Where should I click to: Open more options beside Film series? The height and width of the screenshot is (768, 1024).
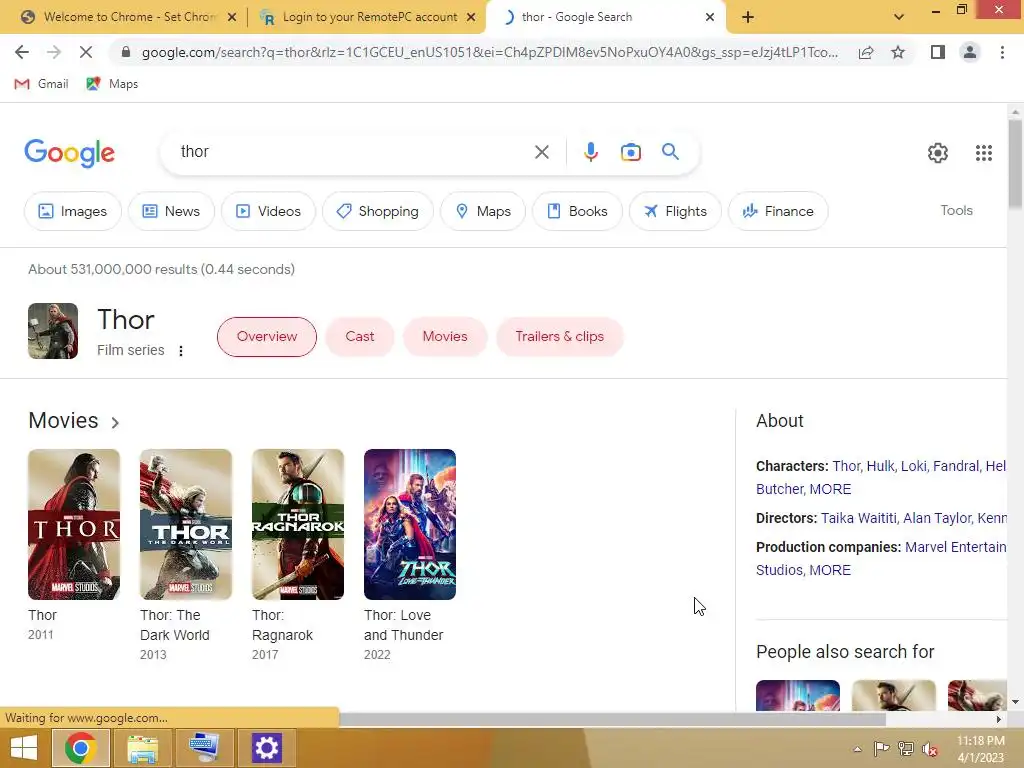(x=181, y=351)
